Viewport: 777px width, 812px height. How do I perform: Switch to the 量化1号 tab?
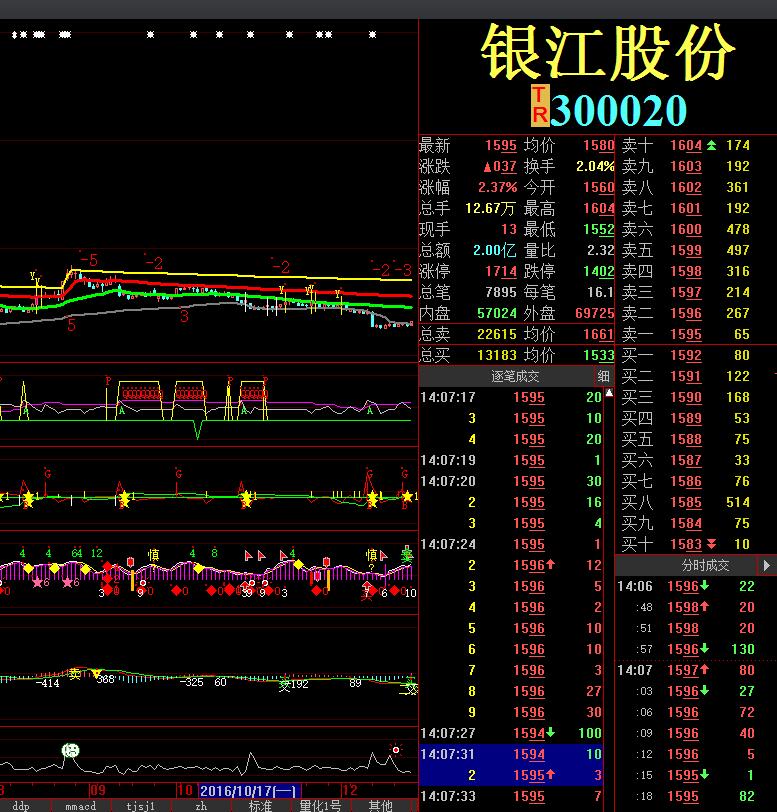tap(321, 806)
